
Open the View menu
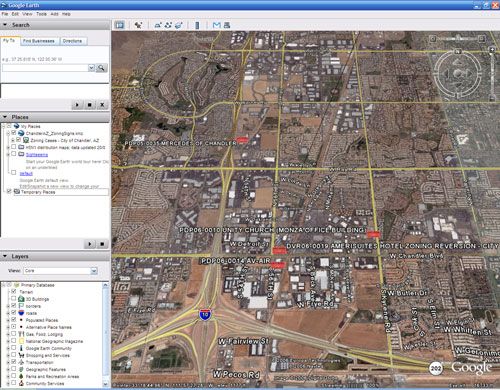[x=27, y=14]
